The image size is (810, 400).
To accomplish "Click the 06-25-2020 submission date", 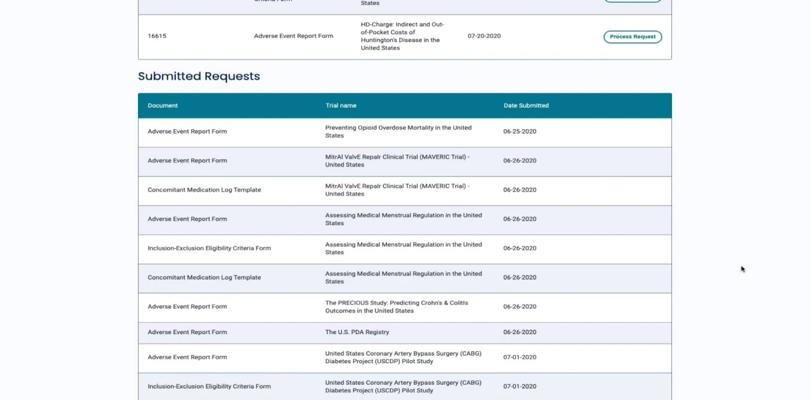I will coord(520,132).
